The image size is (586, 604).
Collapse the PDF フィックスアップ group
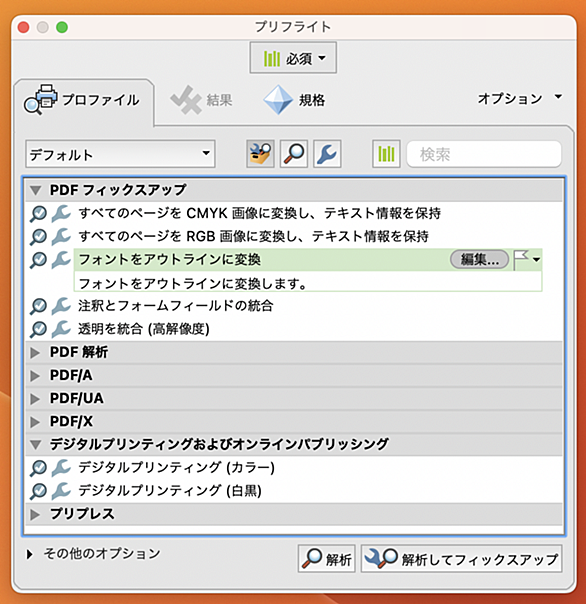pos(36,190)
